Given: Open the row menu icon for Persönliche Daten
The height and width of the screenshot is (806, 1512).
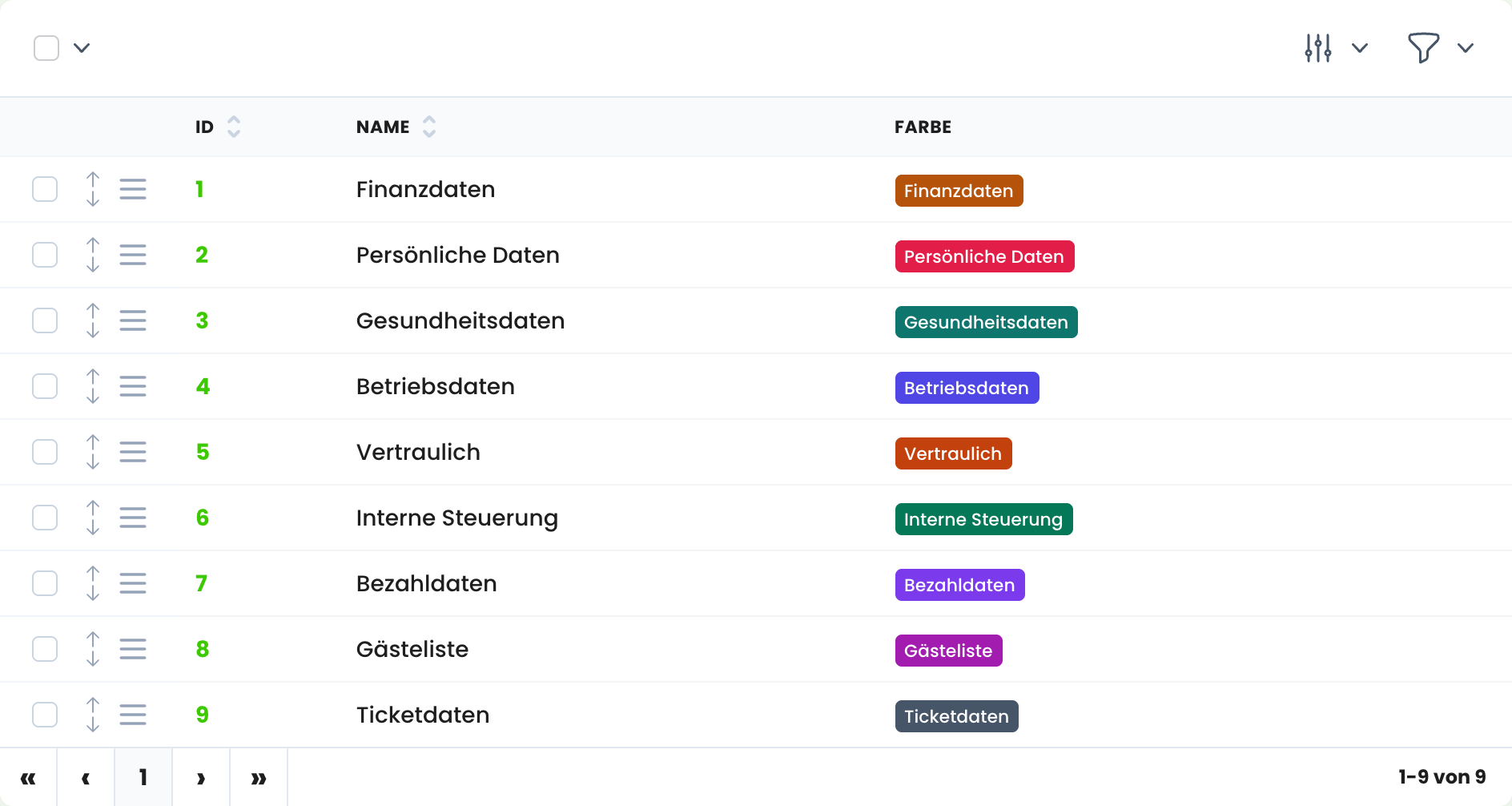Looking at the screenshot, I should pyautogui.click(x=133, y=255).
